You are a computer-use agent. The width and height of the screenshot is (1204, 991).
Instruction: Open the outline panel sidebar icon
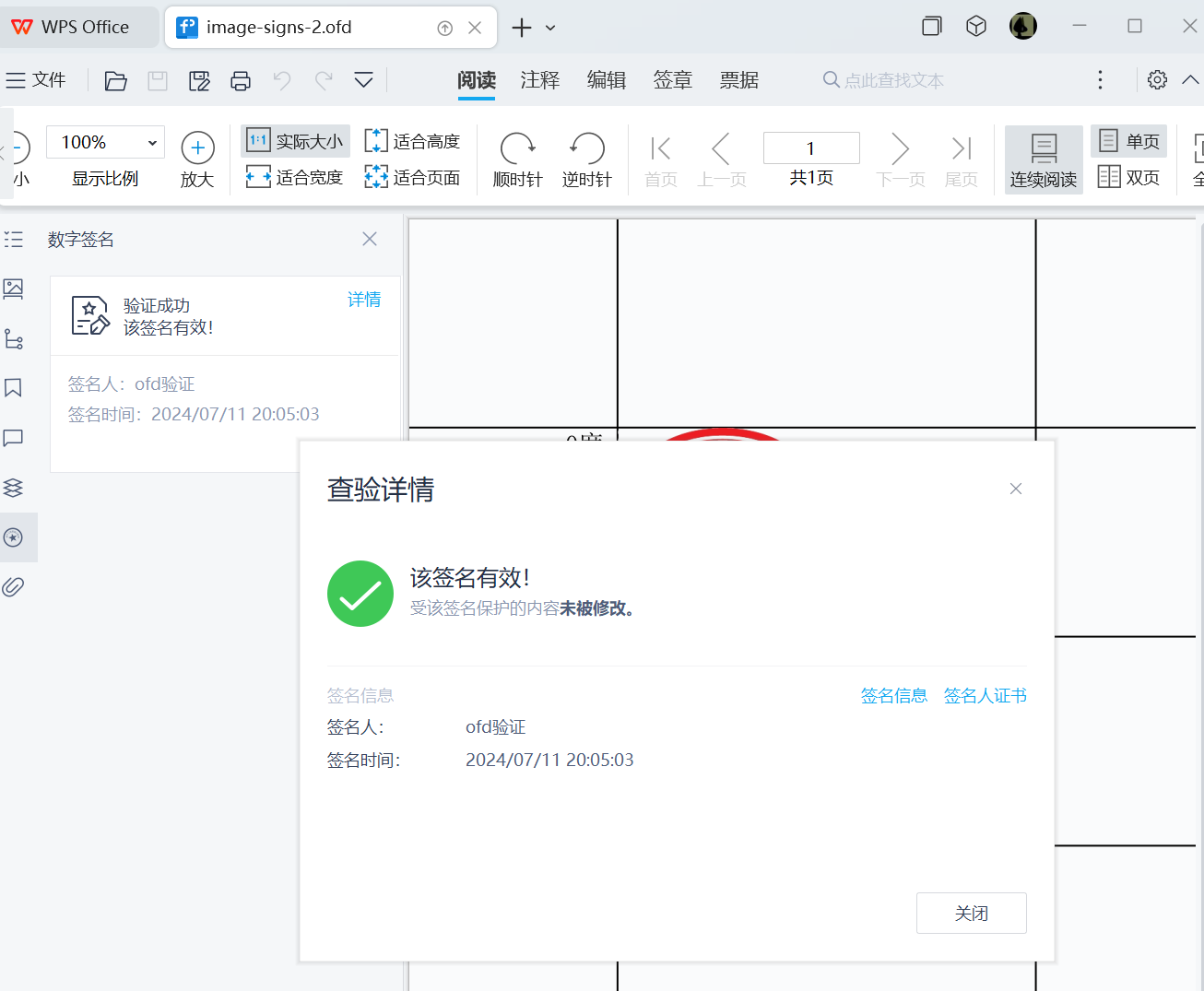tap(14, 240)
